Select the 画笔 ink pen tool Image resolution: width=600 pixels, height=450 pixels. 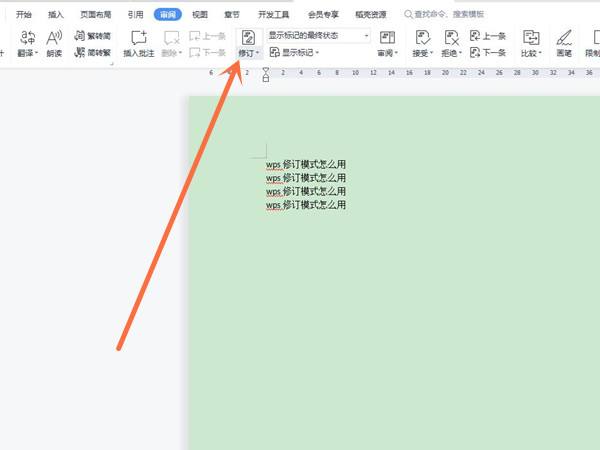click(x=564, y=44)
